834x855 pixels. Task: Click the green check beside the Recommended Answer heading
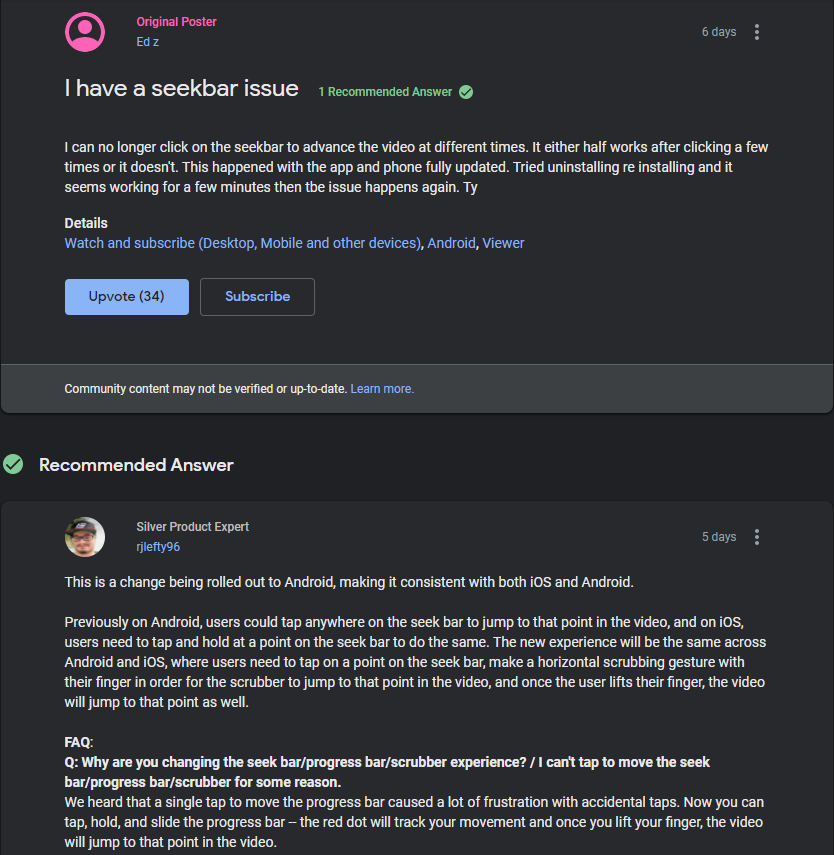[x=13, y=464]
